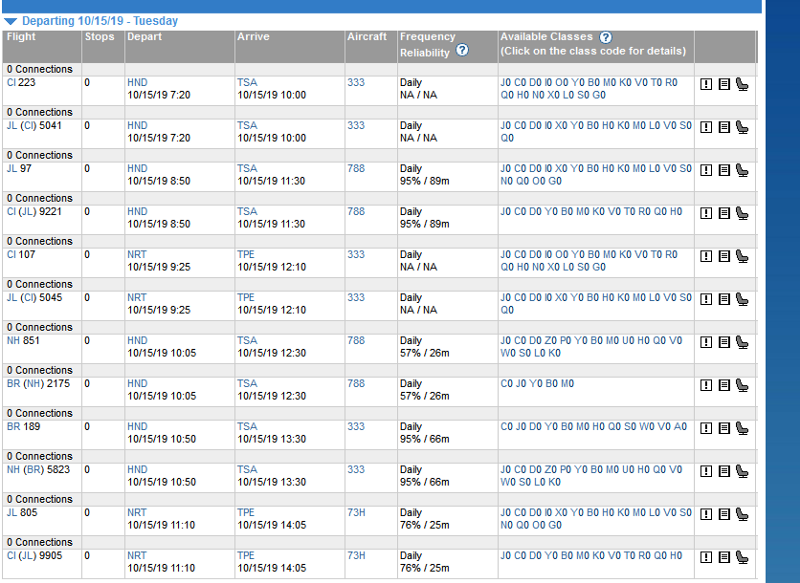Open the JL 805 flight link
This screenshot has width=800, height=583.
pos(22,512)
